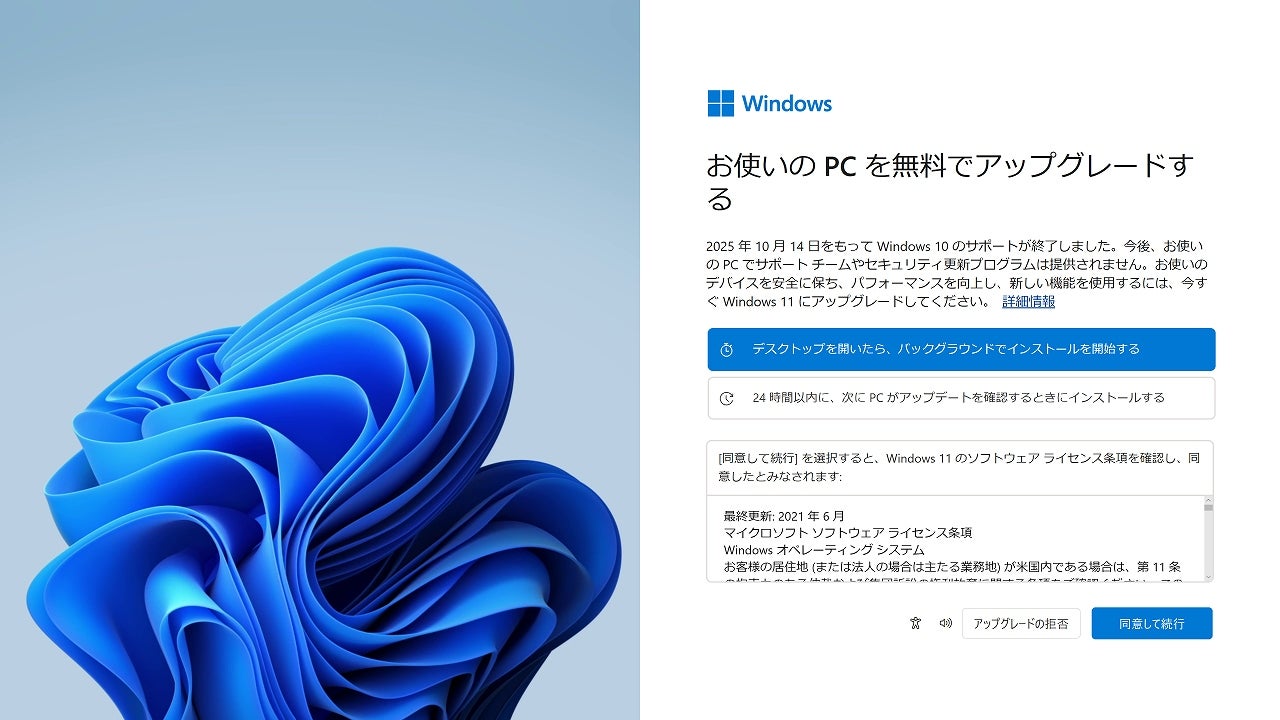Click the Windows wordmark text
The width and height of the screenshot is (1280, 720).
[787, 103]
